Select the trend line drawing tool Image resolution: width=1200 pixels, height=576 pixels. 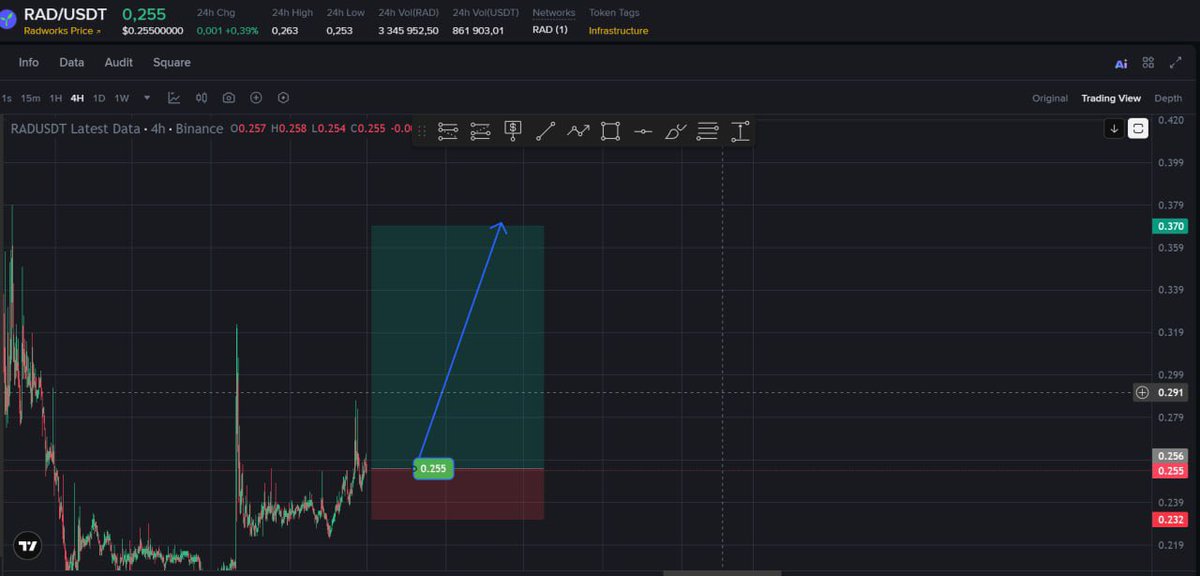(x=545, y=131)
